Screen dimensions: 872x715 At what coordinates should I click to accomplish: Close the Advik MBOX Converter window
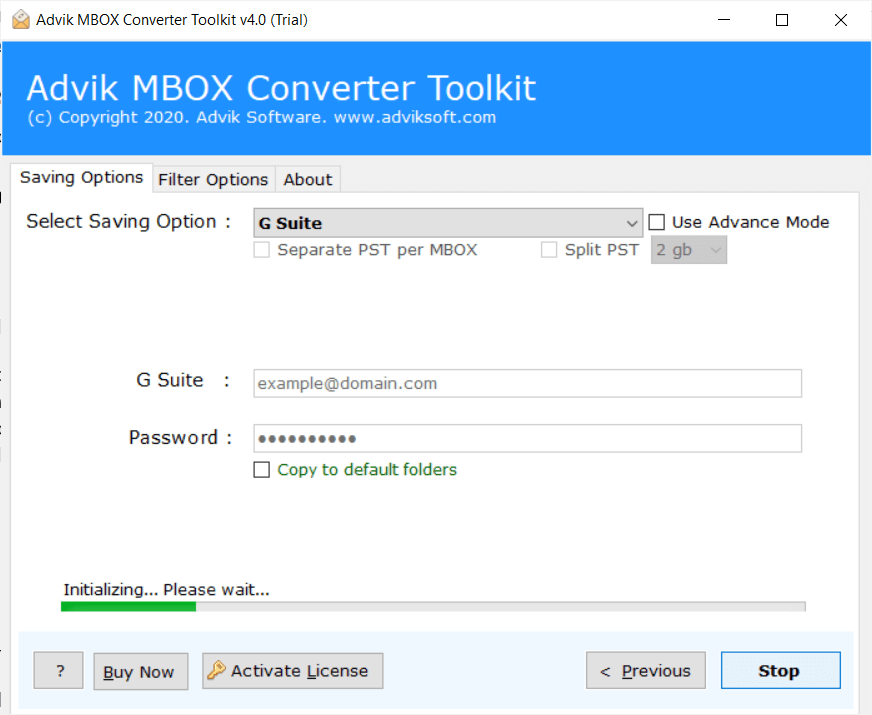tap(841, 20)
